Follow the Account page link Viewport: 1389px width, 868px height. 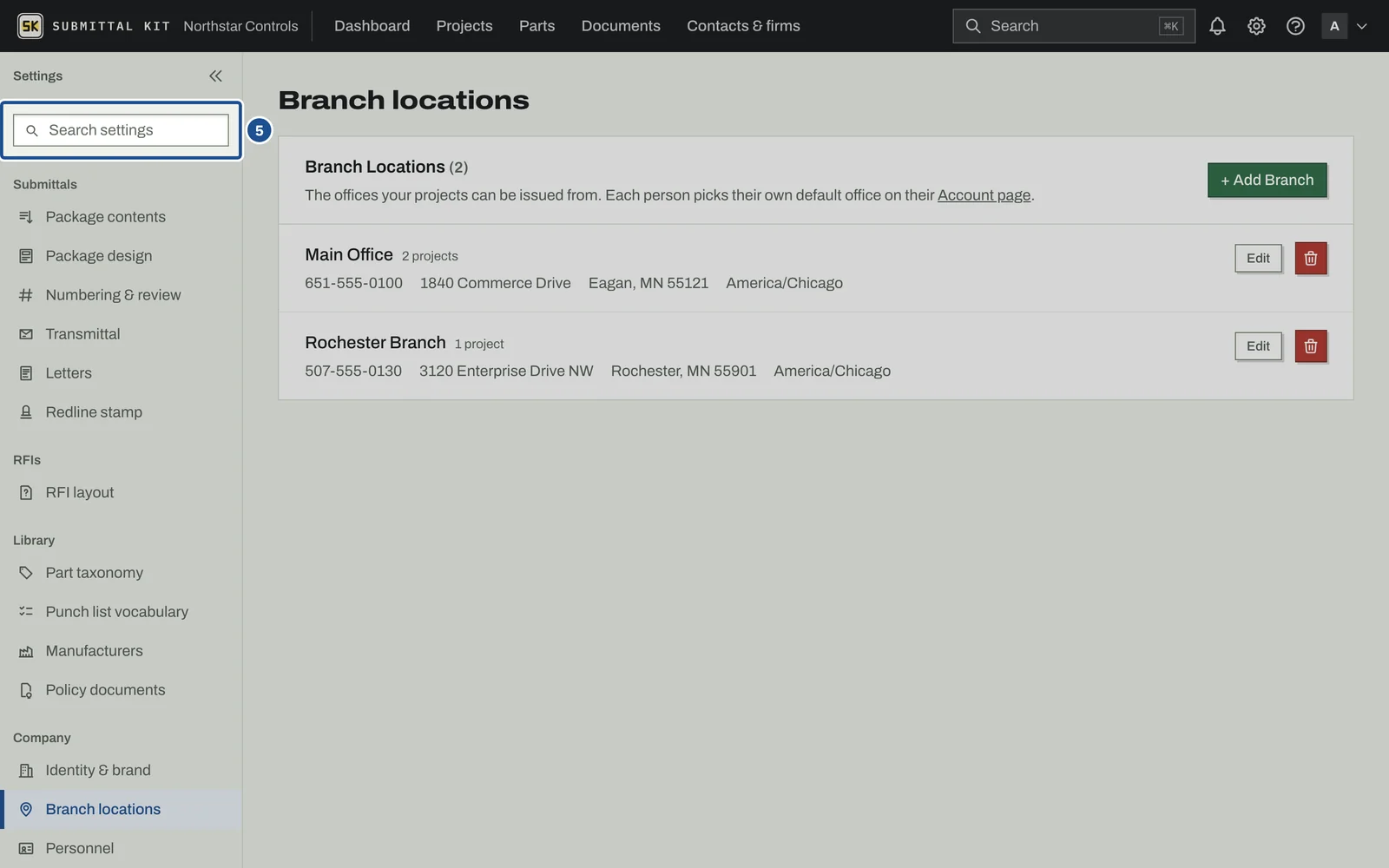pyautogui.click(x=984, y=195)
